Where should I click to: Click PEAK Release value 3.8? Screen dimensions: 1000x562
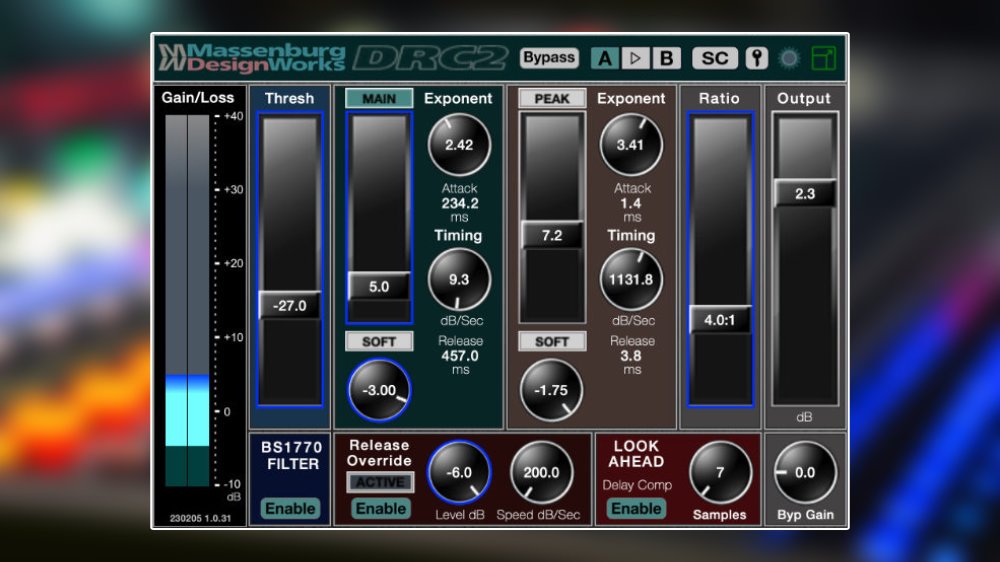coord(631,356)
